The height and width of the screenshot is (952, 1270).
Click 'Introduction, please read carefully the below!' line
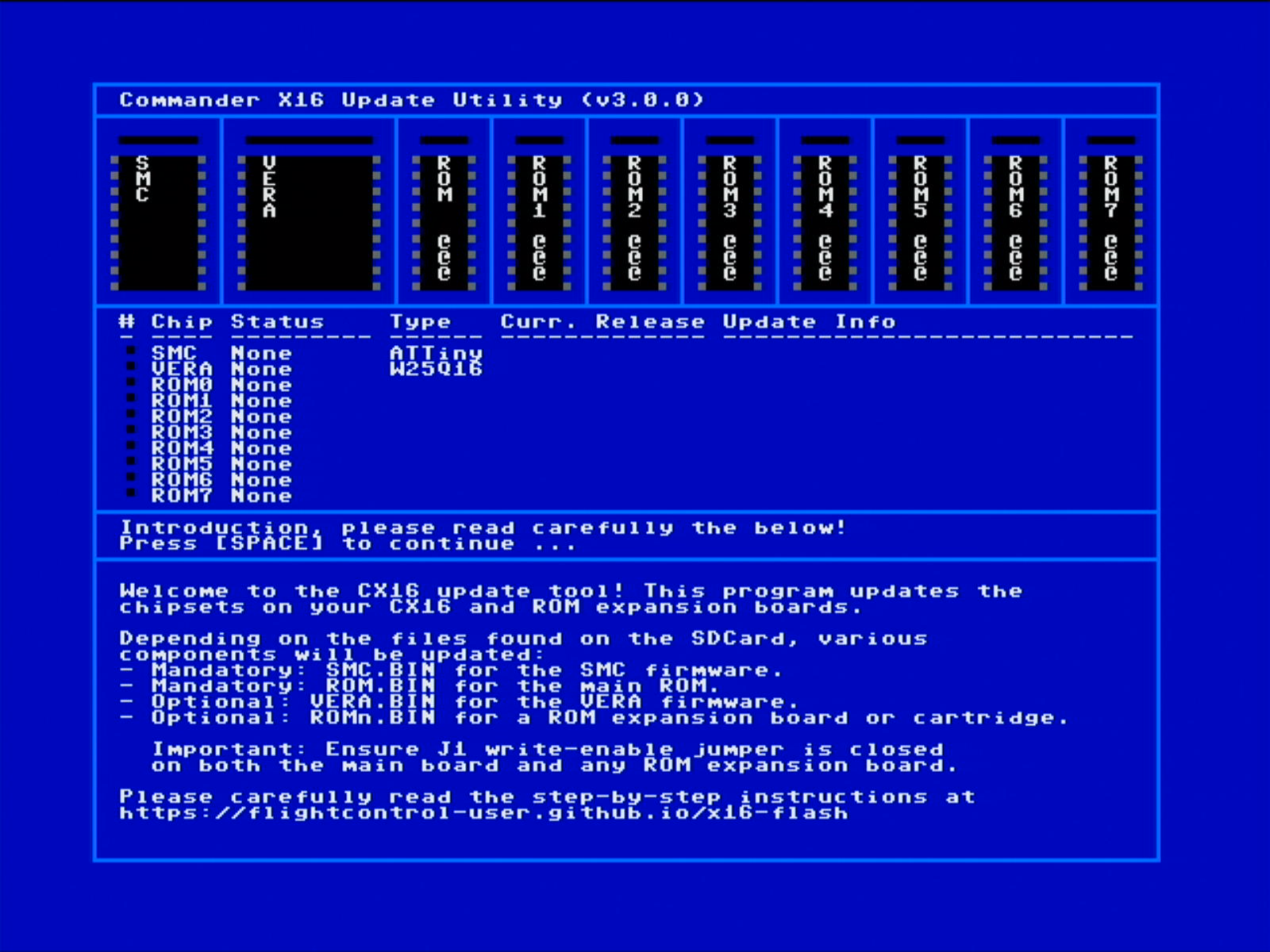(x=483, y=528)
